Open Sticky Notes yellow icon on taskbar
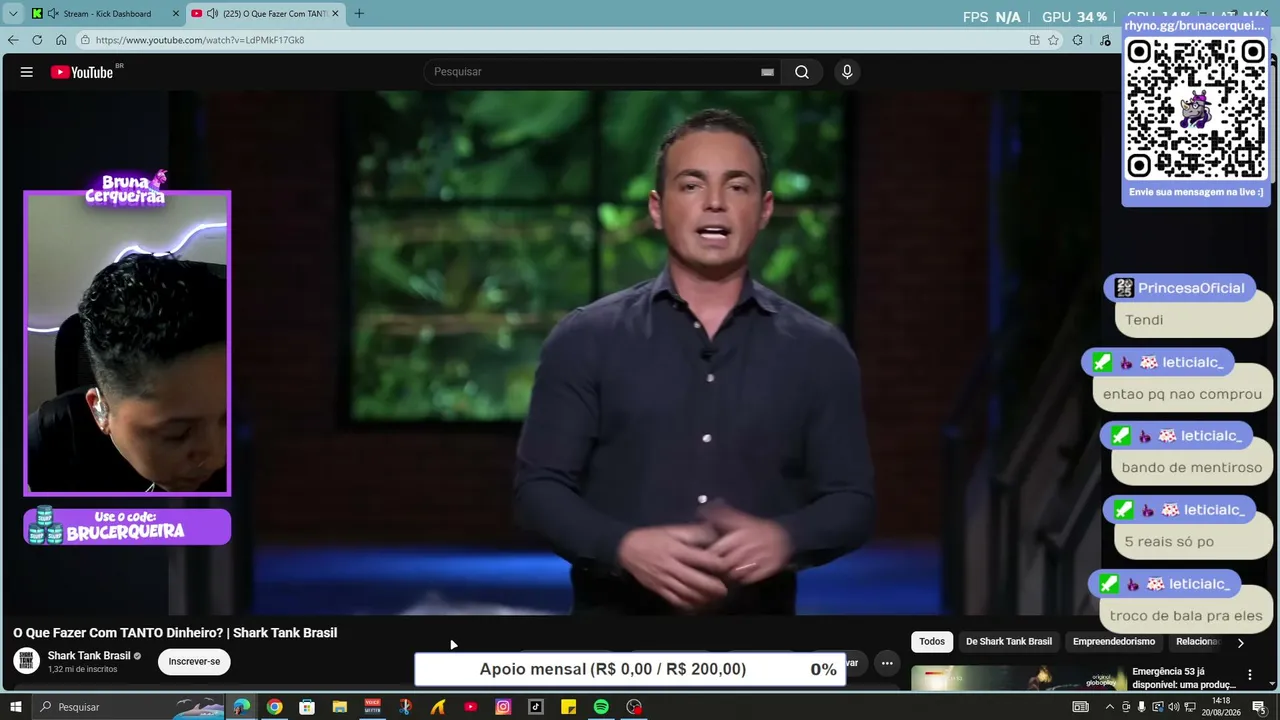Viewport: 1280px width, 720px height. click(x=568, y=707)
